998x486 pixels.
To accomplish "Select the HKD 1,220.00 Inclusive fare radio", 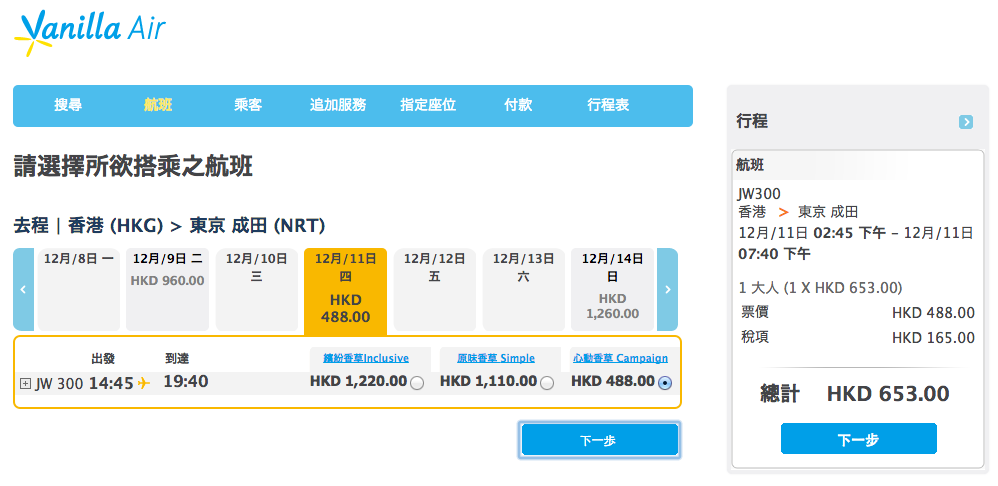I will click(x=417, y=383).
